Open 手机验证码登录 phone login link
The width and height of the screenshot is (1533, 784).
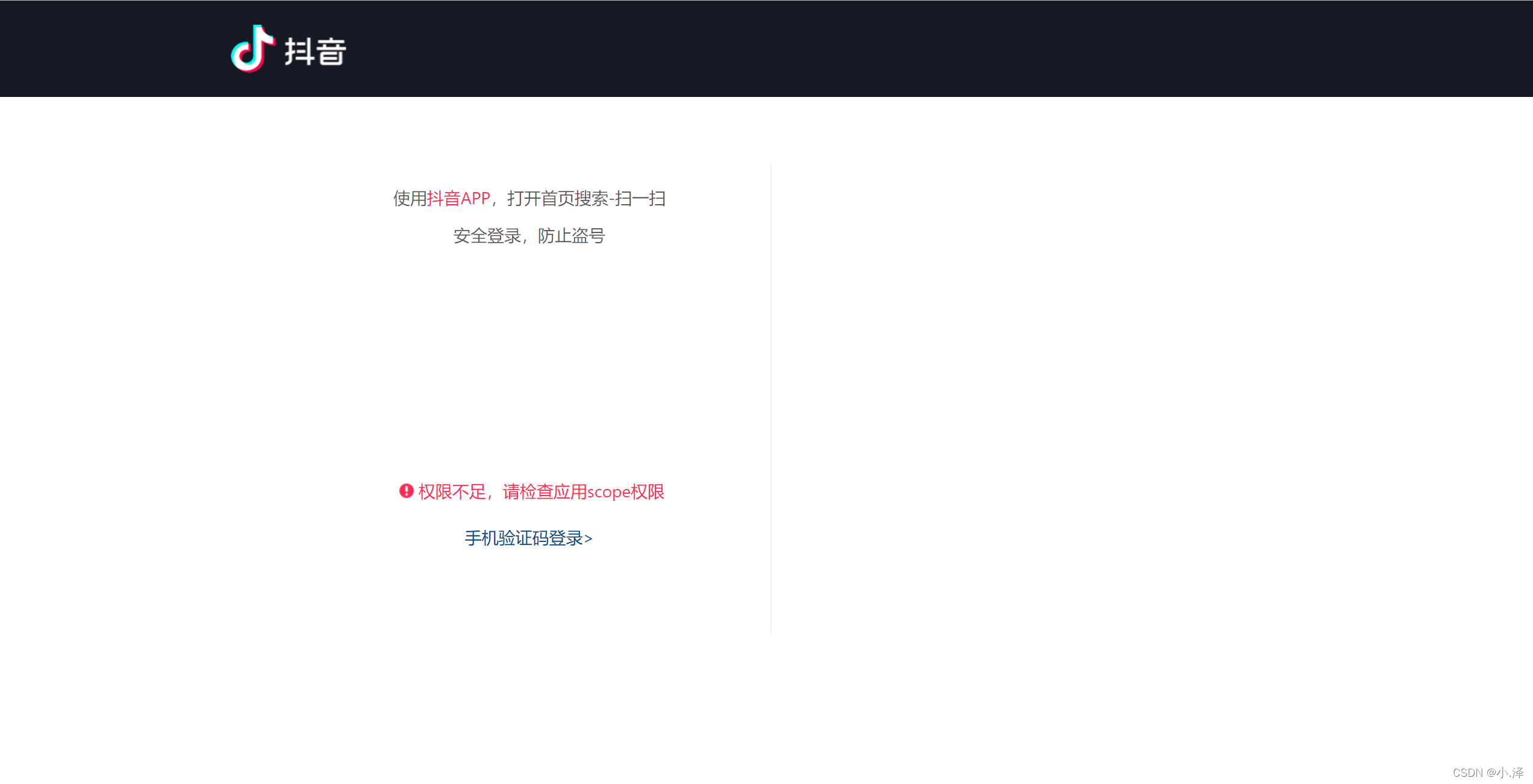click(x=523, y=538)
